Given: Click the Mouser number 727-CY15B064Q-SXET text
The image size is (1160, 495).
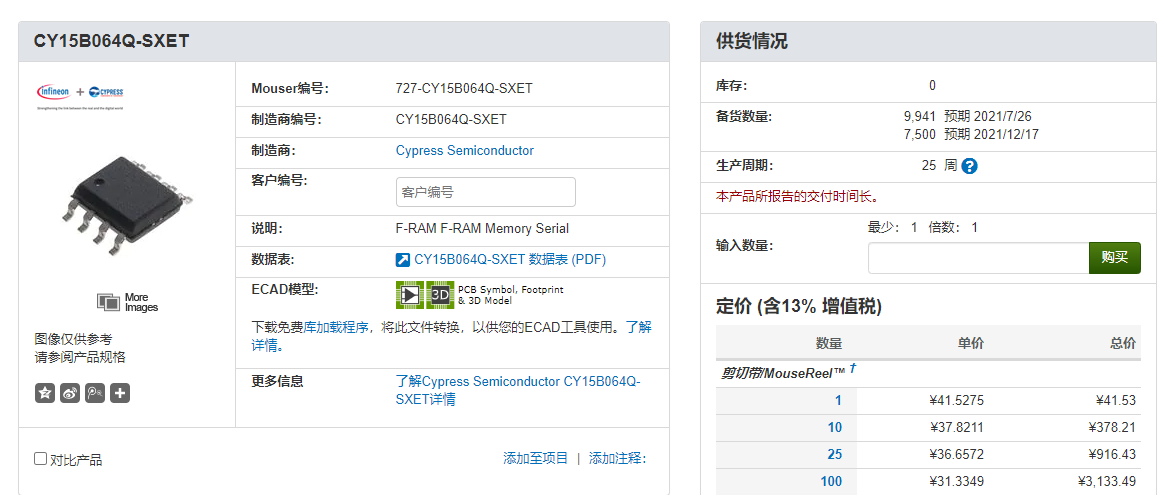Looking at the screenshot, I should [x=464, y=89].
